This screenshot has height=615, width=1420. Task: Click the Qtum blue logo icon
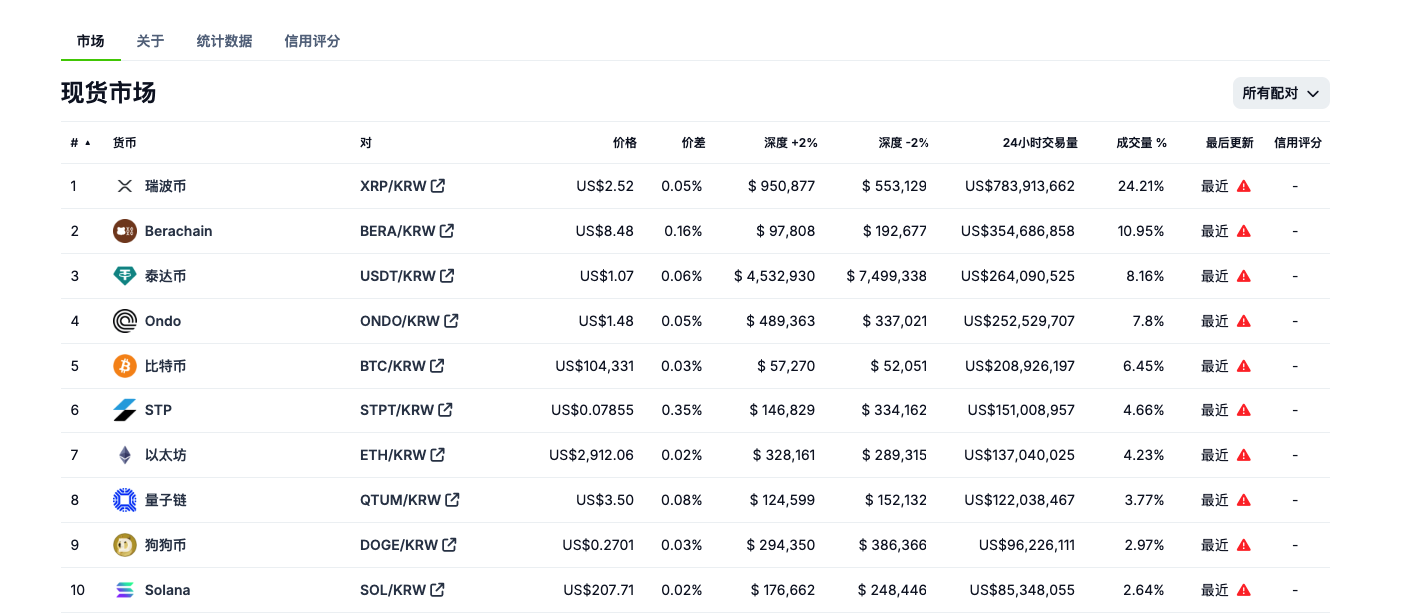click(x=124, y=500)
